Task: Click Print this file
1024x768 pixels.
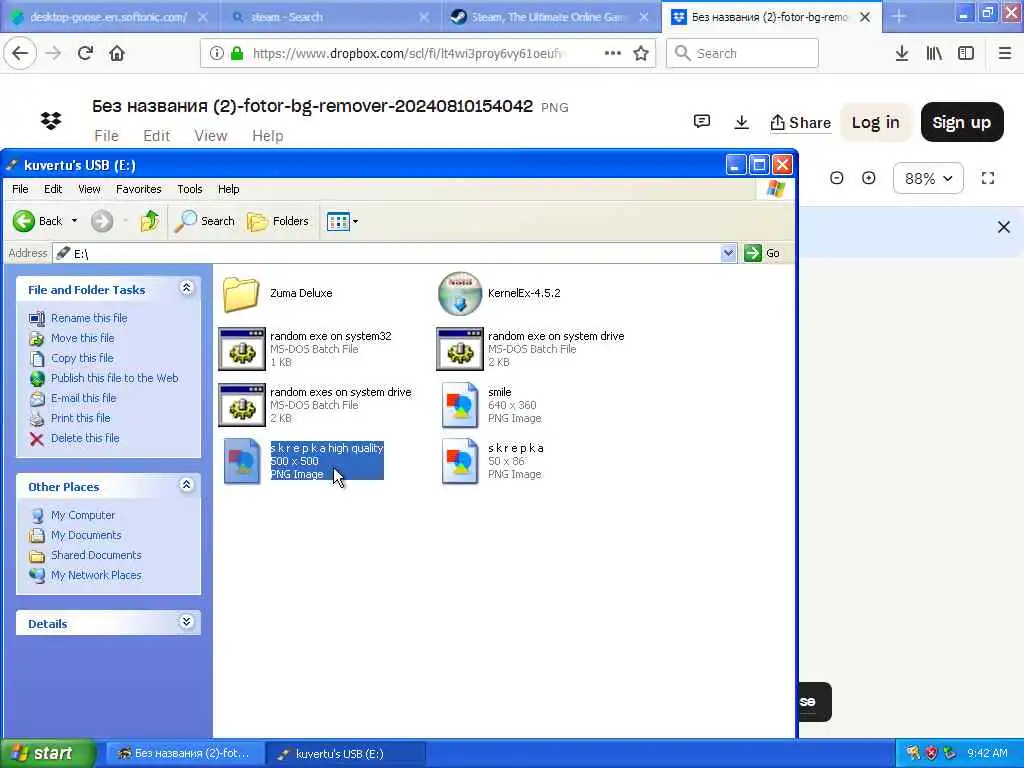Action: [x=80, y=418]
